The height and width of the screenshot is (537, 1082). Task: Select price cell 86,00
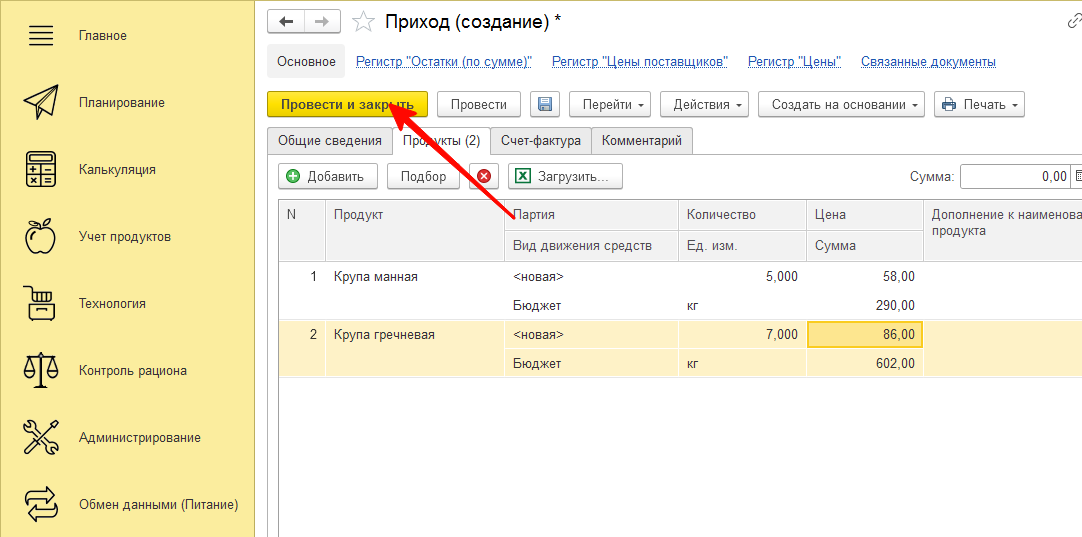click(x=864, y=335)
